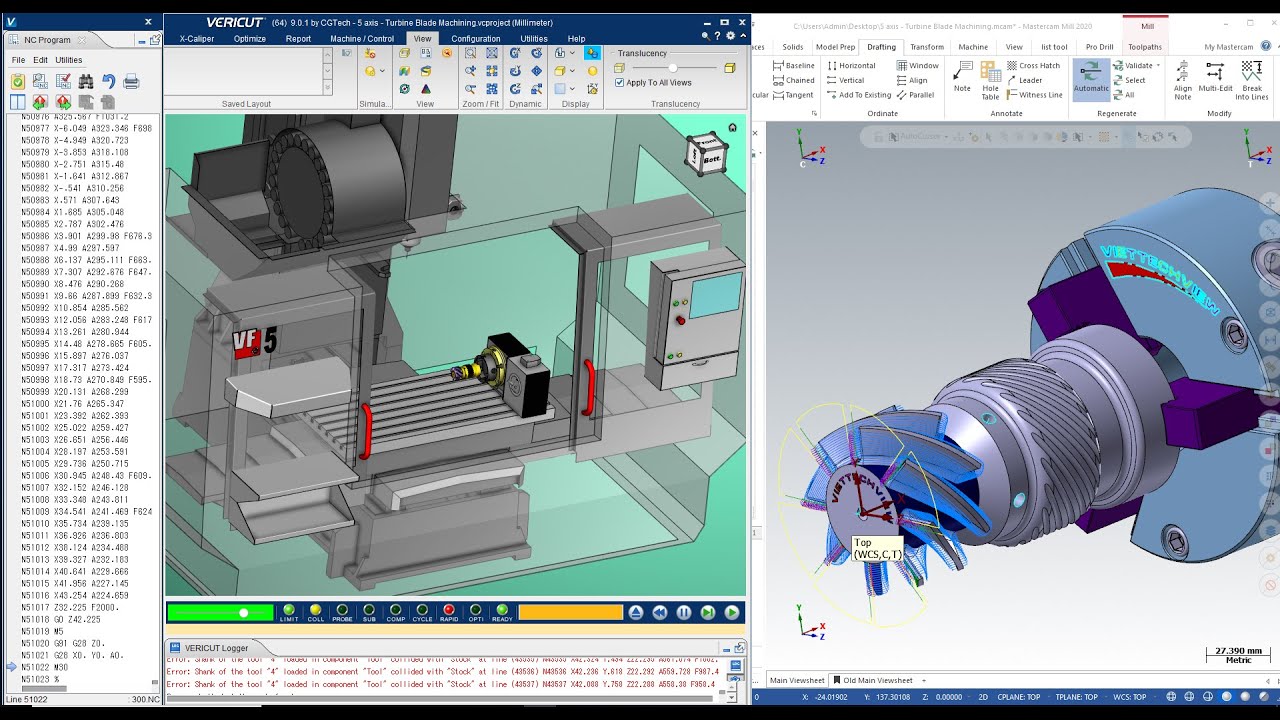Toggle the COLL collision status light
The height and width of the screenshot is (720, 1280).
316,612
